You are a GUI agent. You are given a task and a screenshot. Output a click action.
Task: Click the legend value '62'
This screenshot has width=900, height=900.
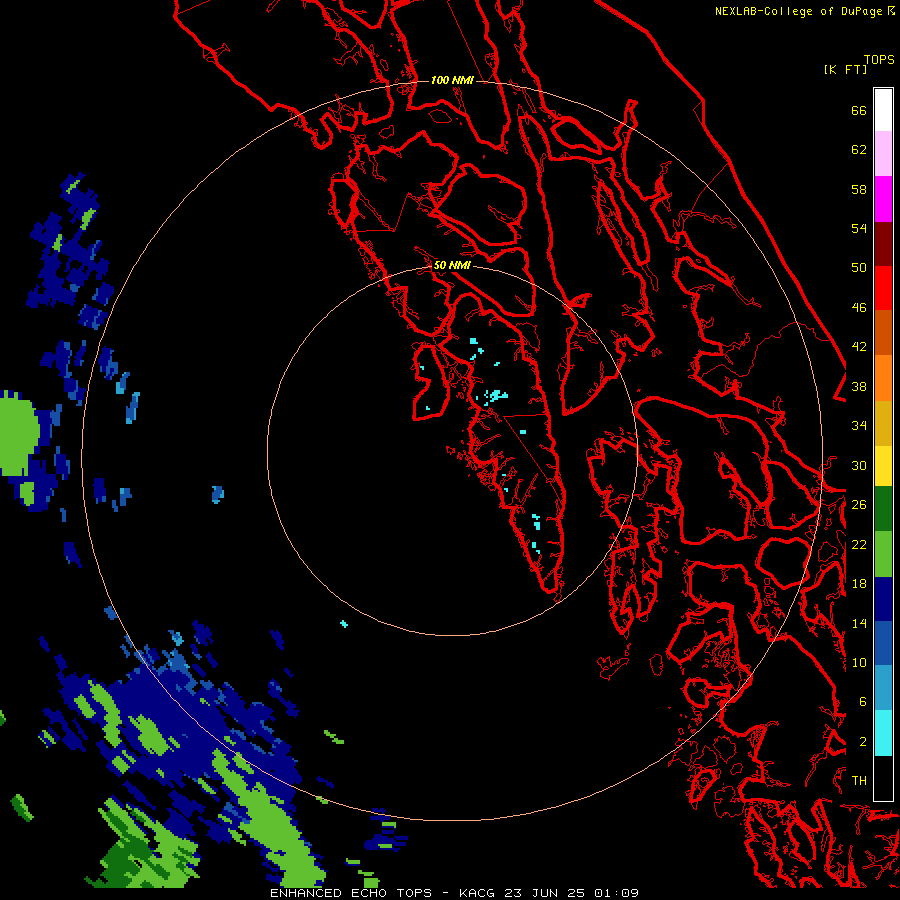[x=859, y=150]
